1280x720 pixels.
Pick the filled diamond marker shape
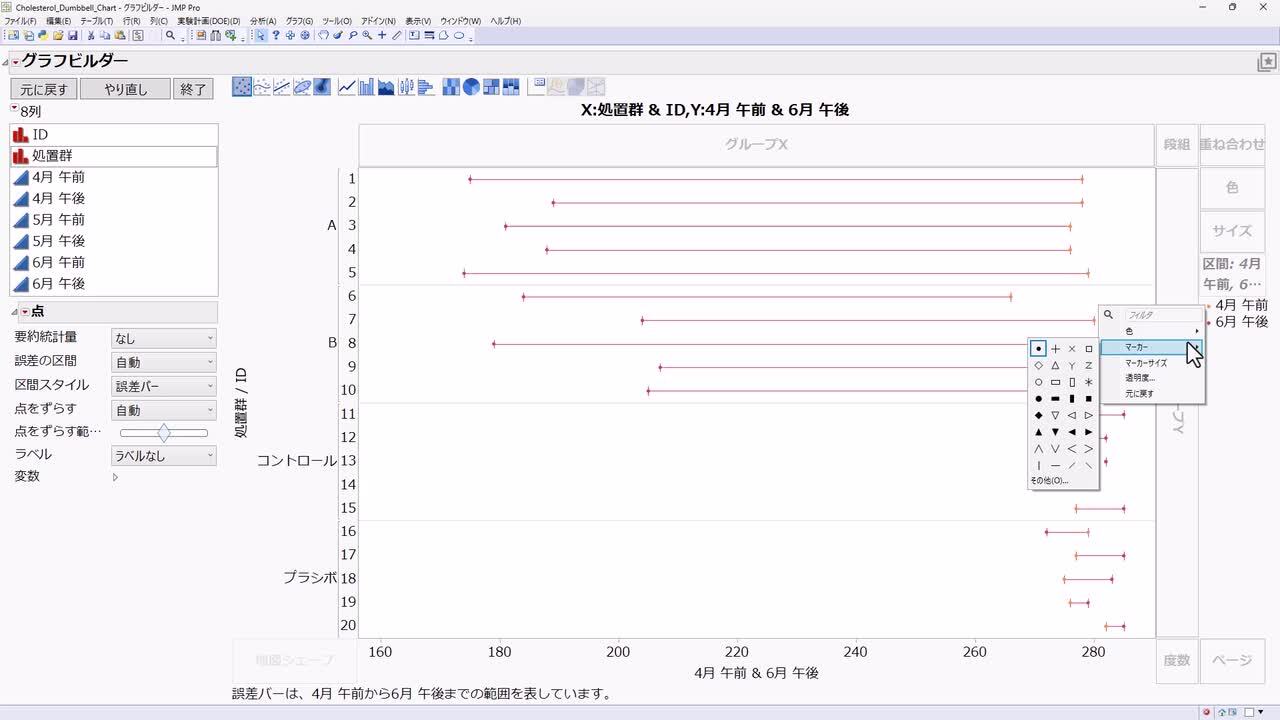[x=1039, y=415]
